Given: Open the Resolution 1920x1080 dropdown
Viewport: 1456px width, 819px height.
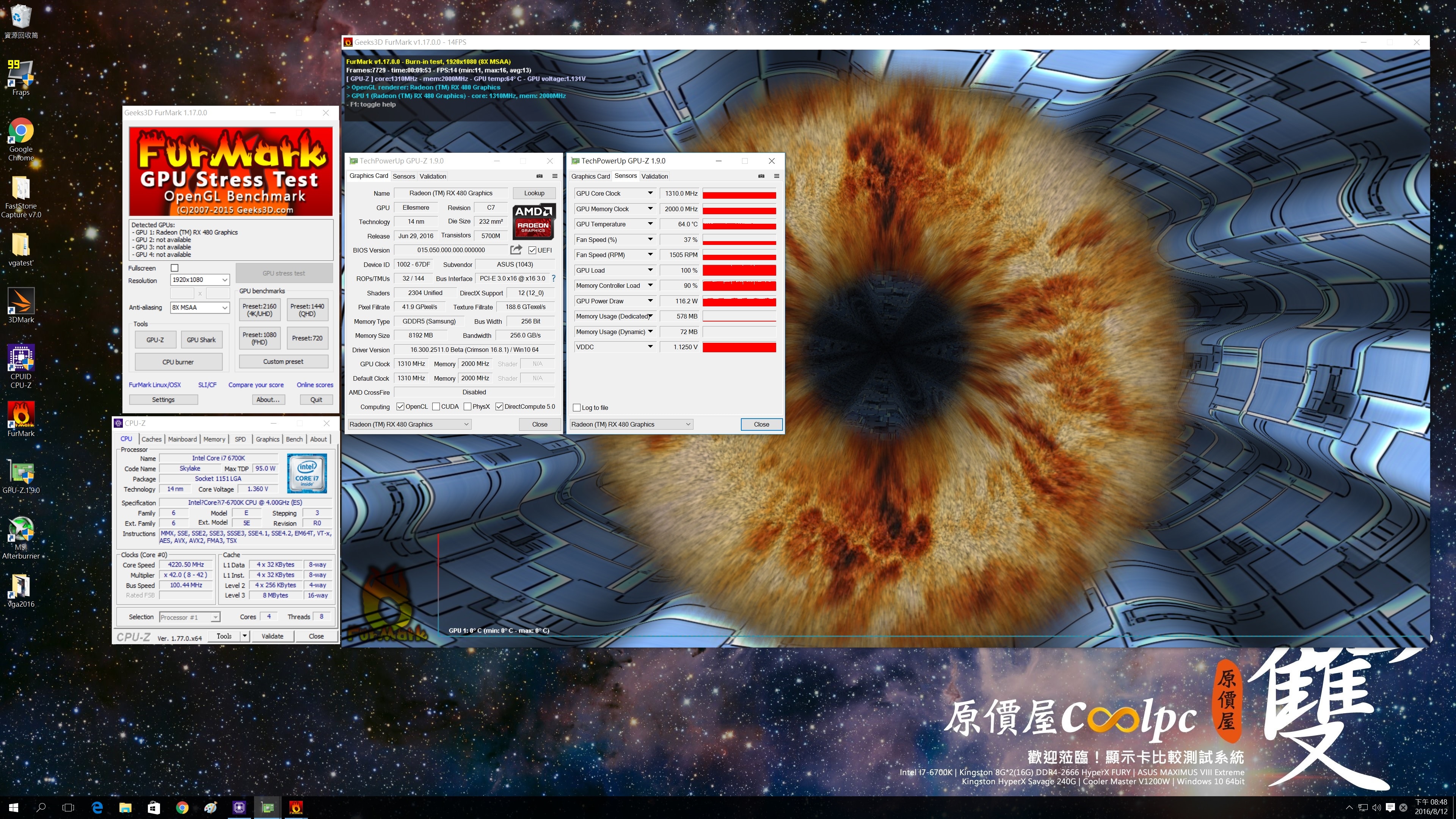Looking at the screenshot, I should [199, 280].
